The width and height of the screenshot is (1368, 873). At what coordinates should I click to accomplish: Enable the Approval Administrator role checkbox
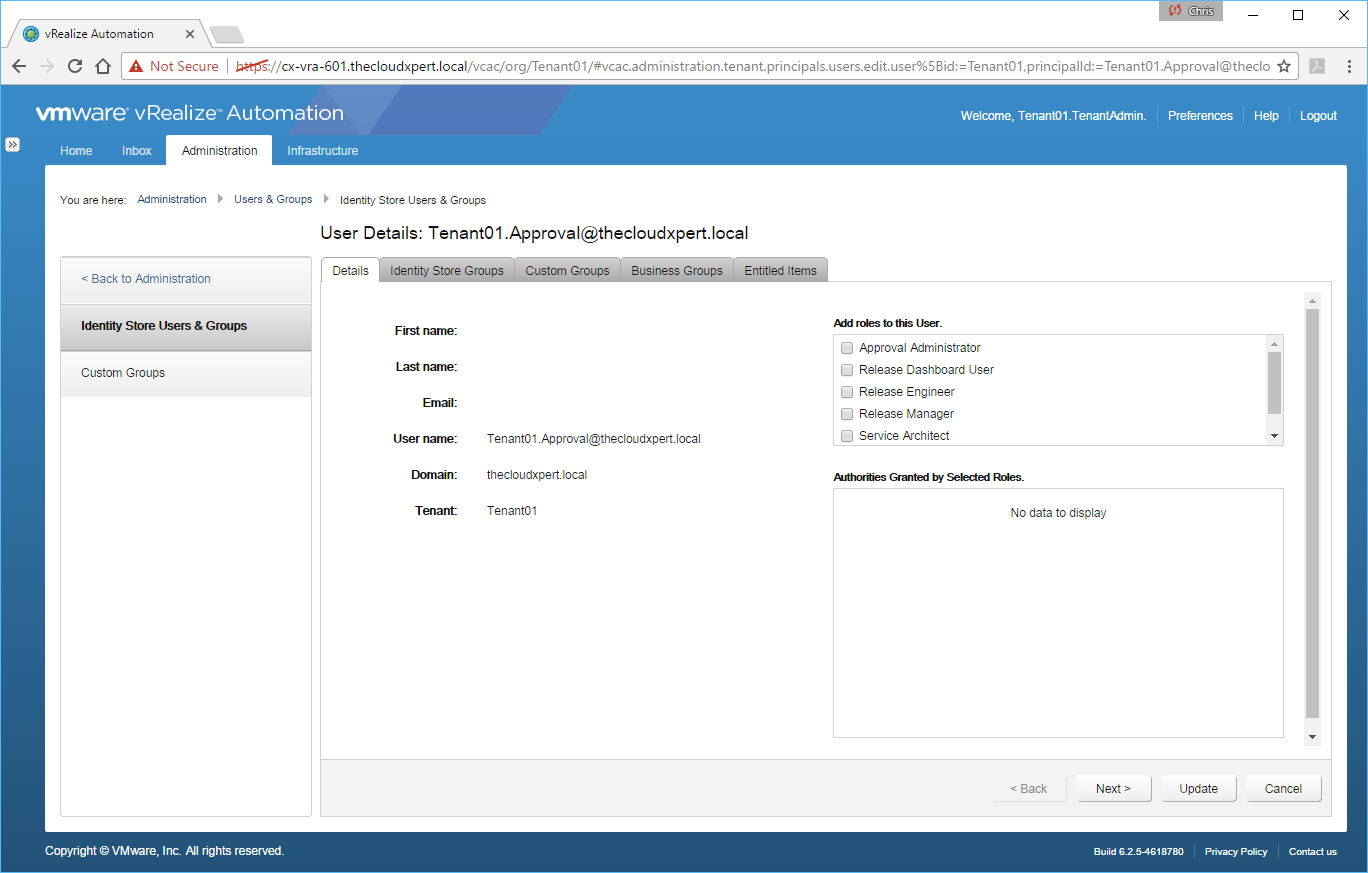pyautogui.click(x=847, y=348)
